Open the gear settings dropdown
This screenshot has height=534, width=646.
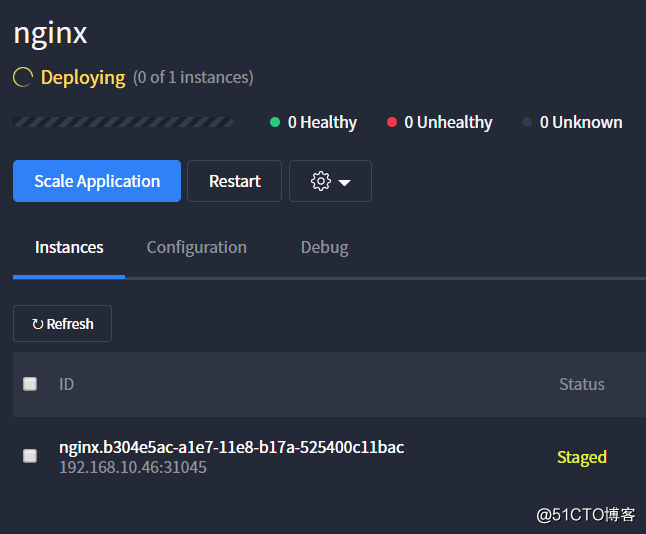pyautogui.click(x=330, y=181)
